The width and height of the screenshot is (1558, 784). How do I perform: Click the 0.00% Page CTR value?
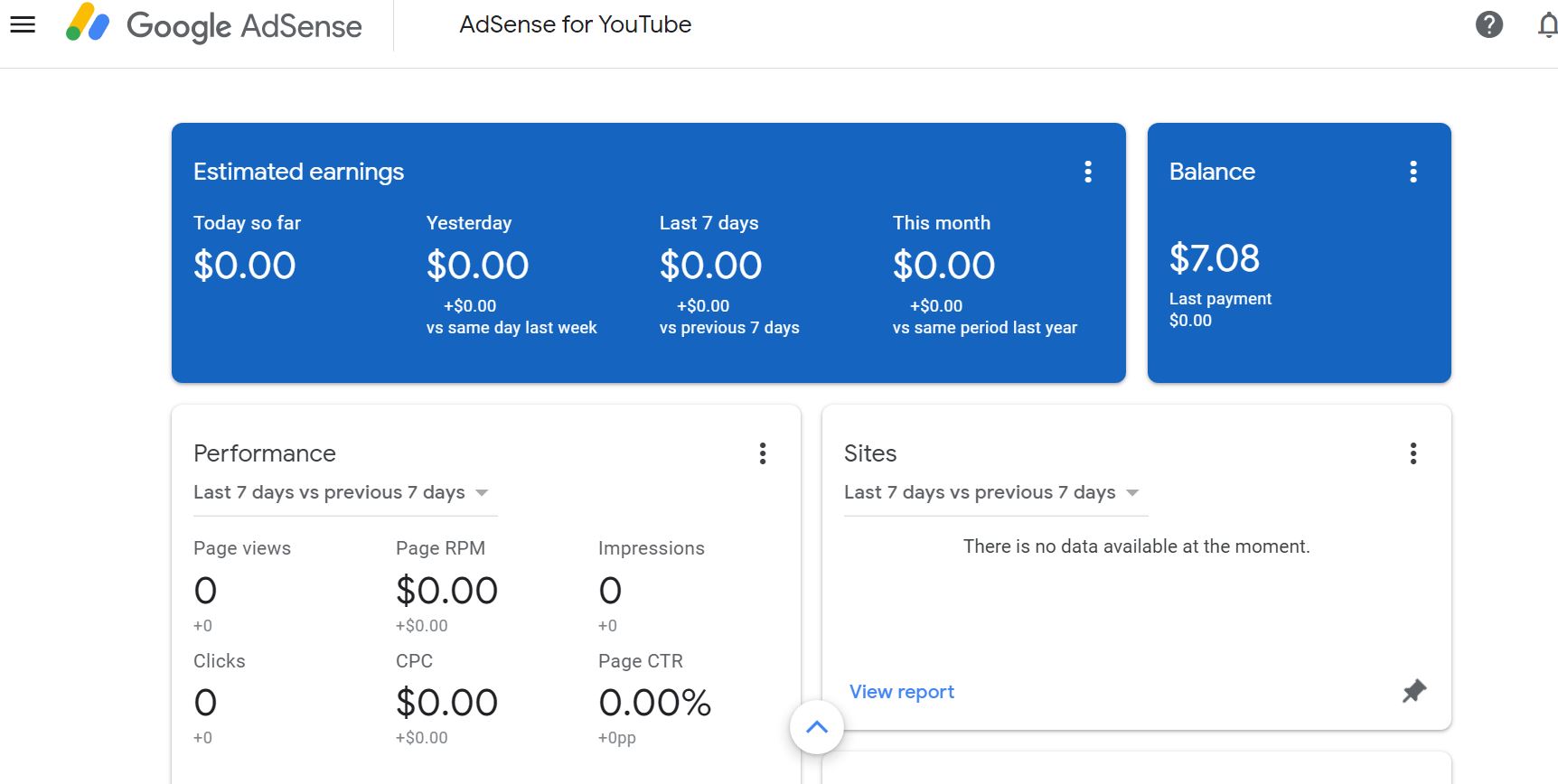(x=655, y=703)
